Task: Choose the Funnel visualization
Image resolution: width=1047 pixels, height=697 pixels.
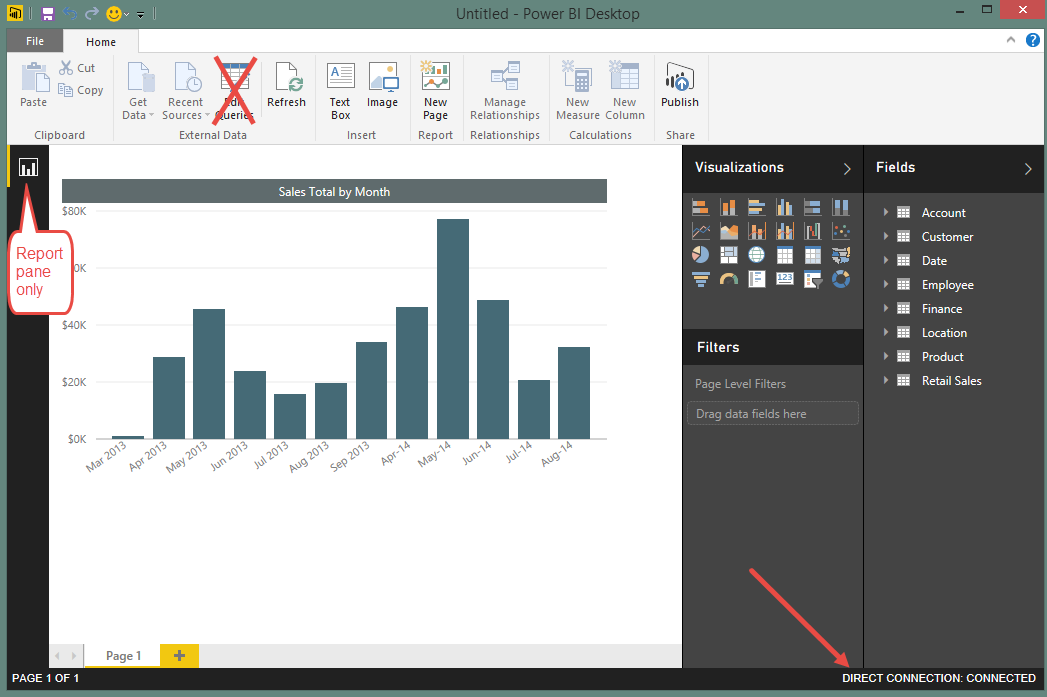Action: click(x=700, y=279)
